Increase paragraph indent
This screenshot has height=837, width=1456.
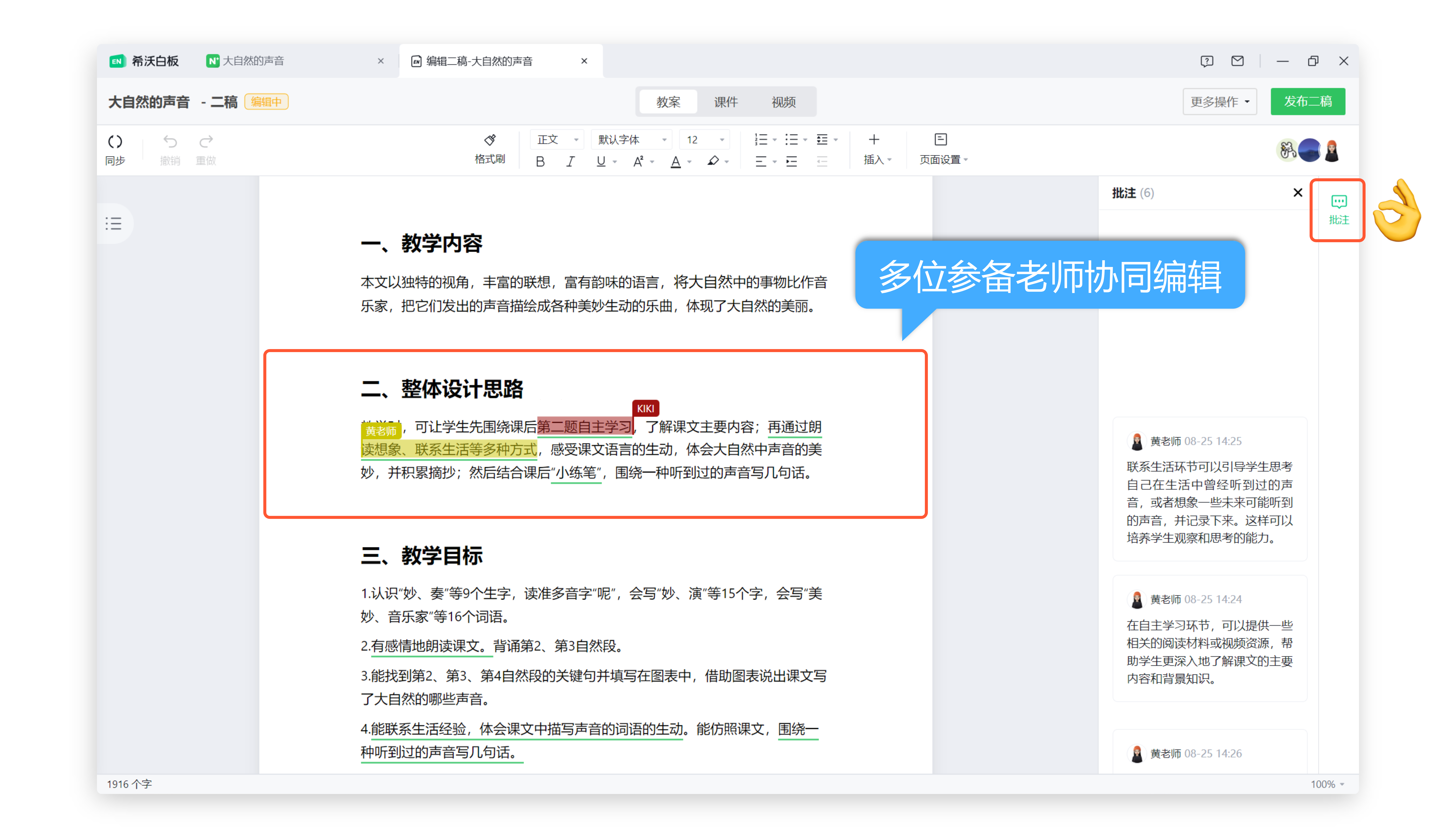click(792, 162)
